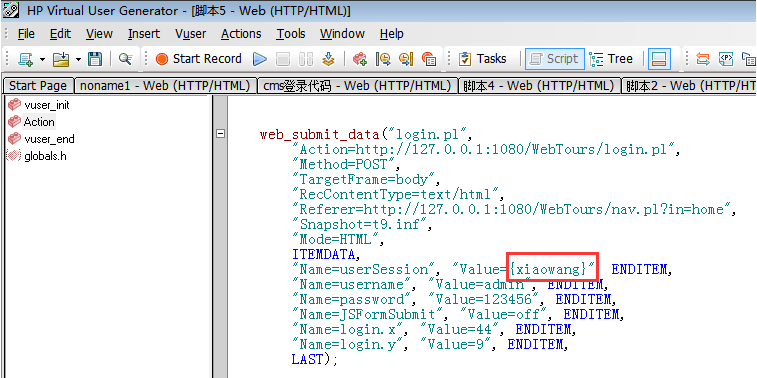Save the script with the floppy icon
The width and height of the screenshot is (757, 378).
pyautogui.click(x=95, y=59)
